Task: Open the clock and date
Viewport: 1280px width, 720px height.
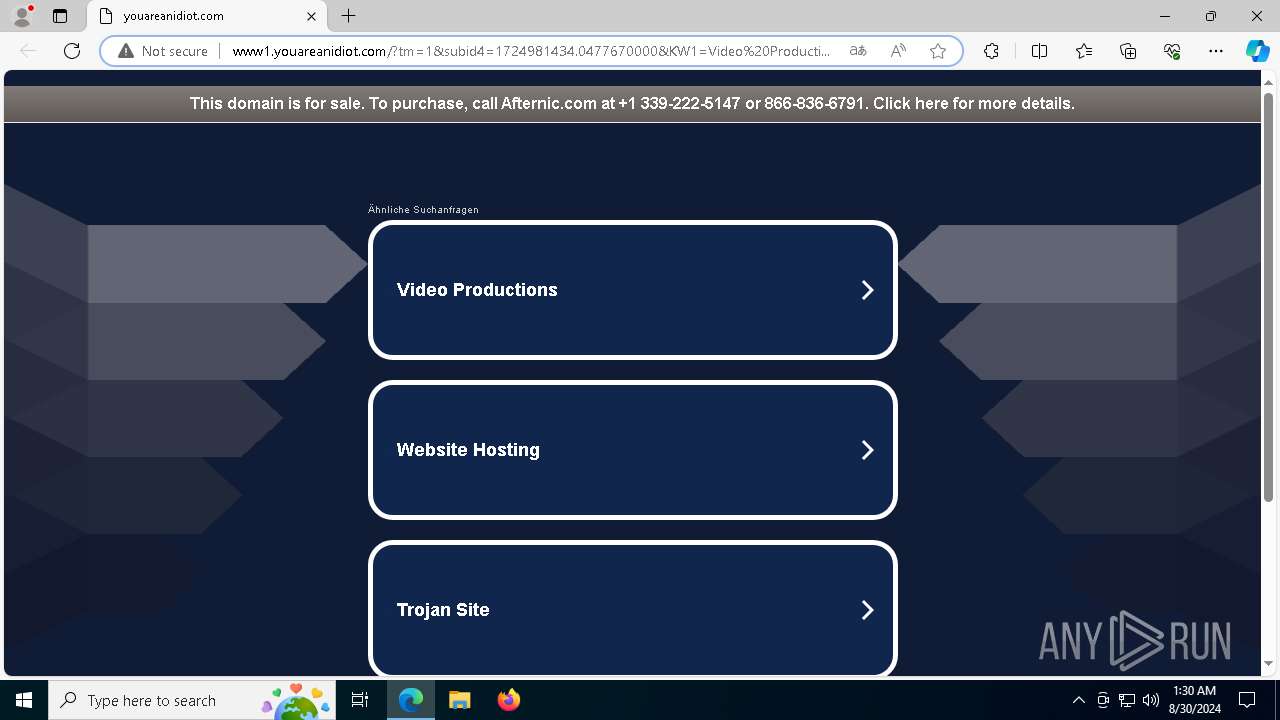Action: tap(1194, 700)
